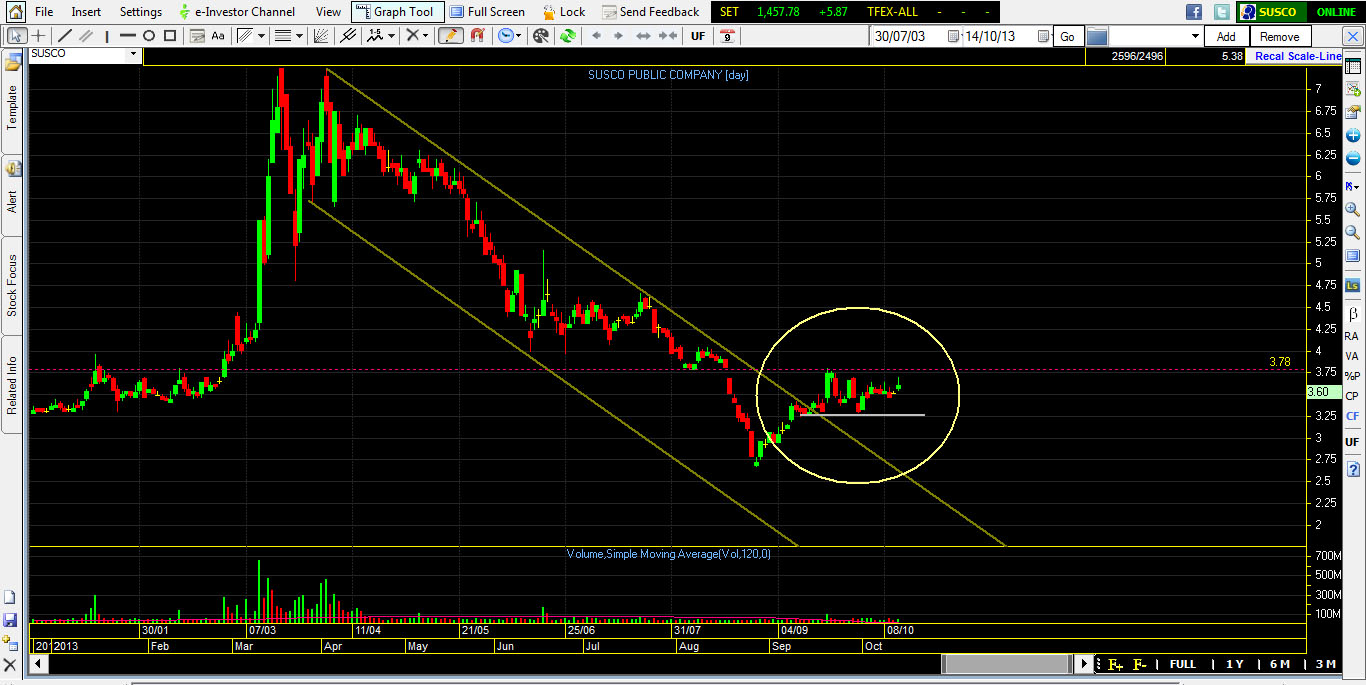Open start date calendar picker

point(953,36)
